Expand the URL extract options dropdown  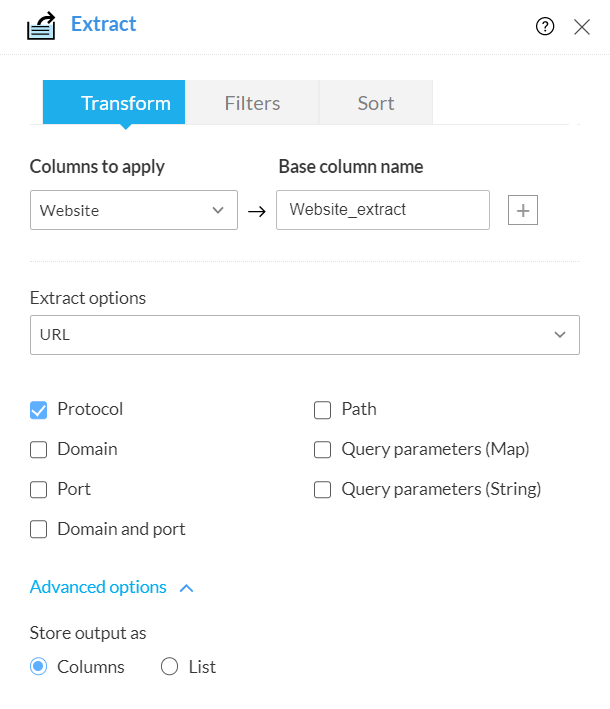(x=305, y=335)
